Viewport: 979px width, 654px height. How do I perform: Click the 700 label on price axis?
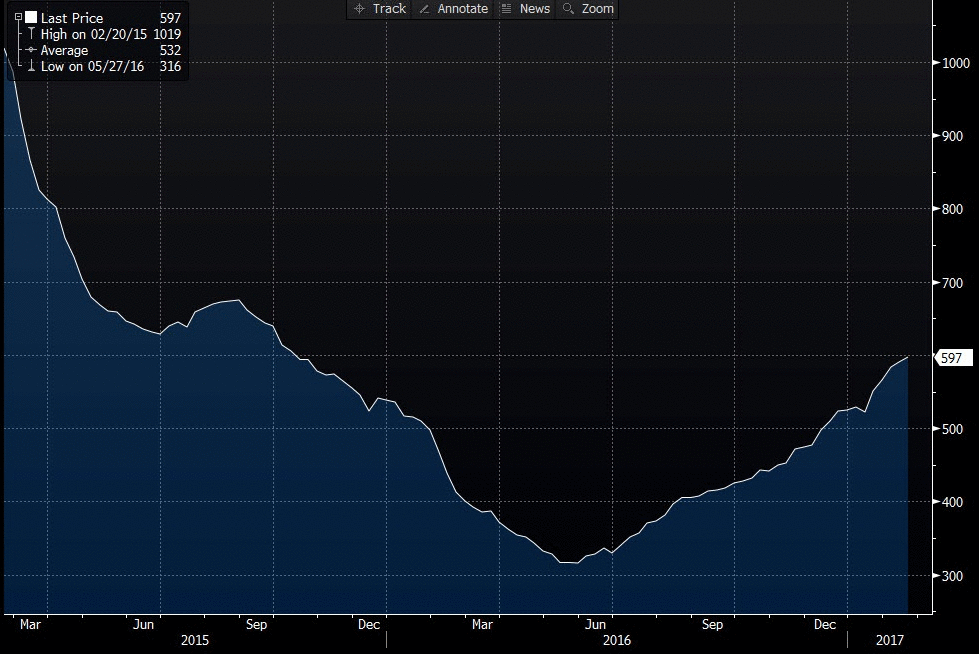951,283
